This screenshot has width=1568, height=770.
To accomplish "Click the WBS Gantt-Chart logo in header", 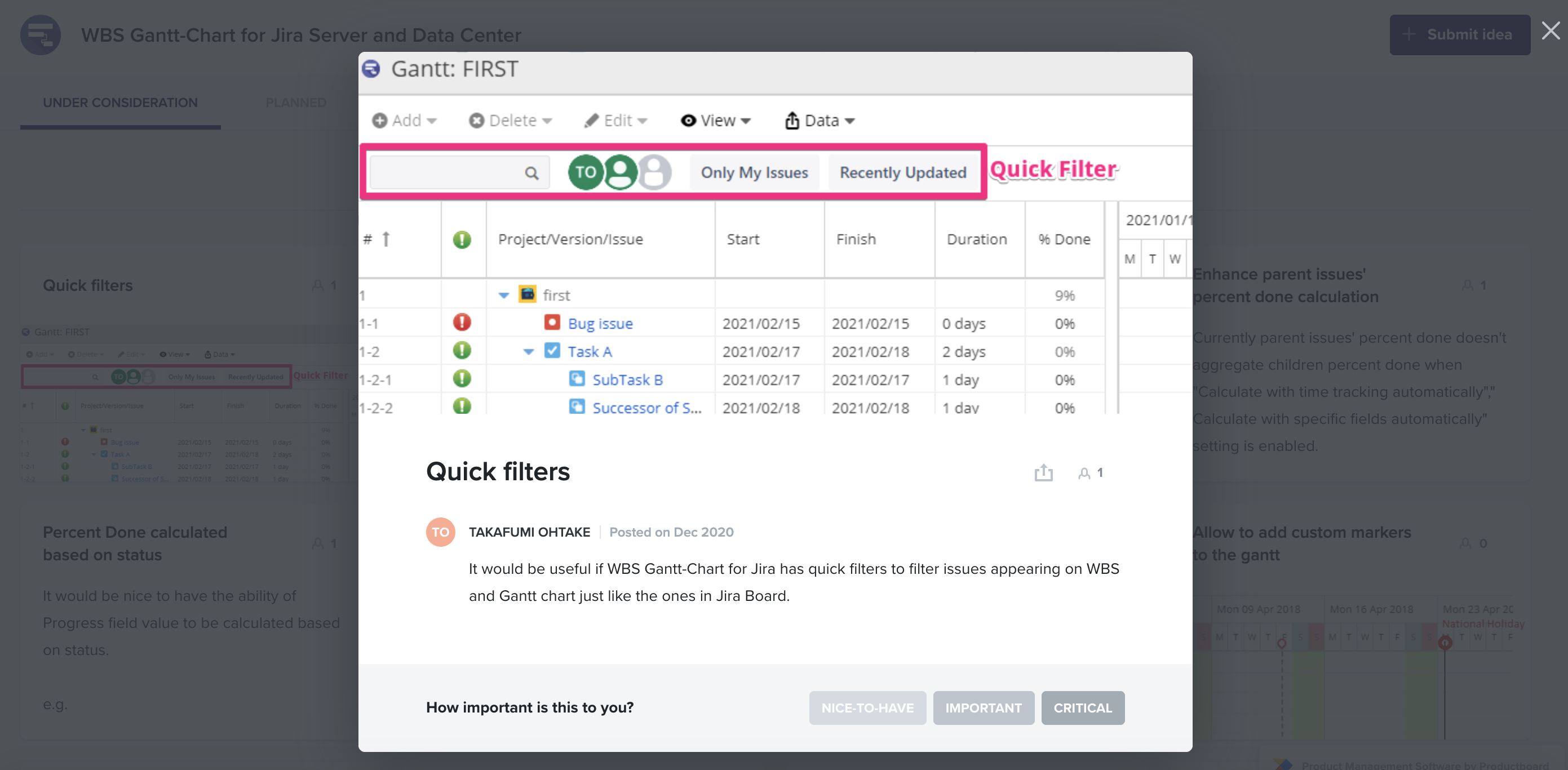I will point(40,35).
